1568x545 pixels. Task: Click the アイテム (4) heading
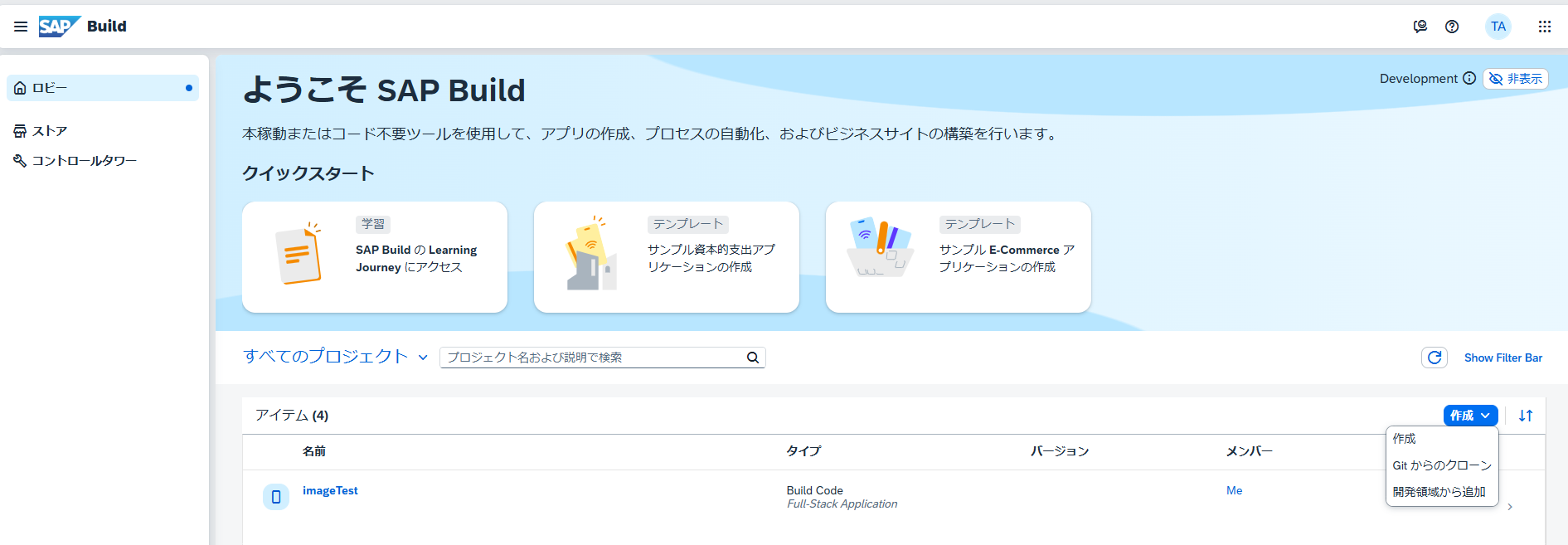coord(292,416)
